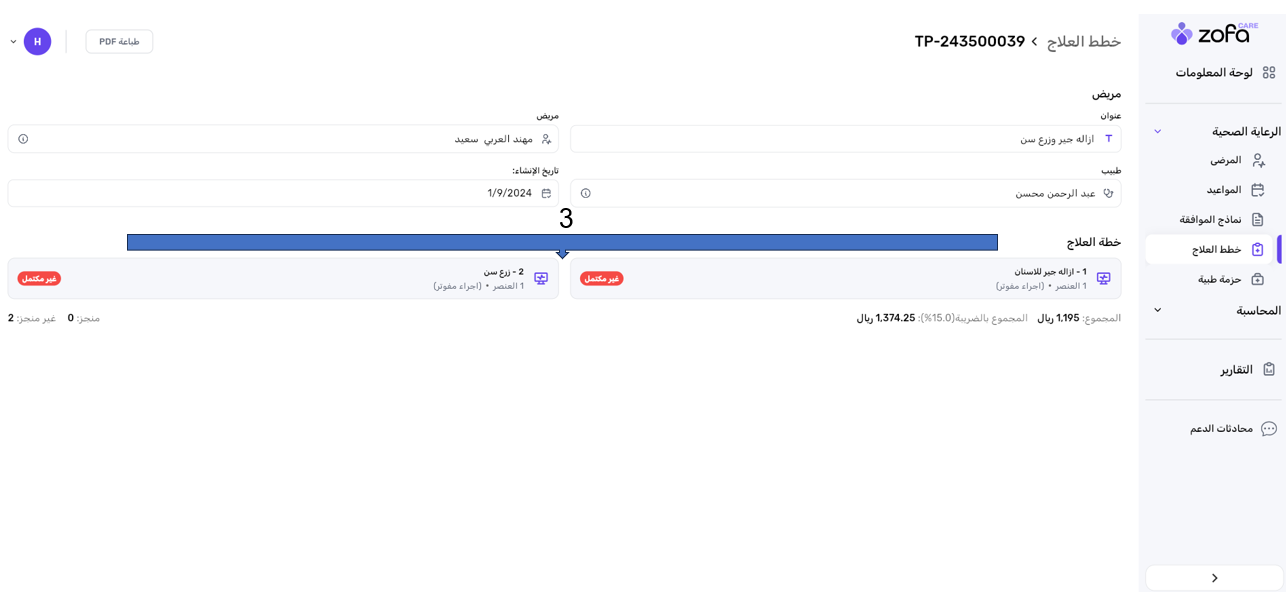Collapse the الرعاية الصحية sidebar section
The width and height of the screenshot is (1286, 592).
coord(1158,132)
